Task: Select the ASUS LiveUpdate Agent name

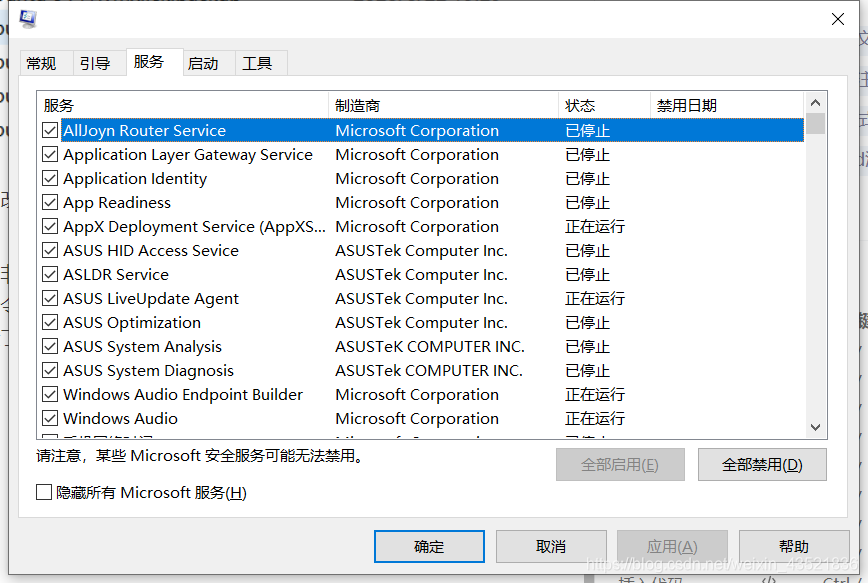Action: point(151,298)
